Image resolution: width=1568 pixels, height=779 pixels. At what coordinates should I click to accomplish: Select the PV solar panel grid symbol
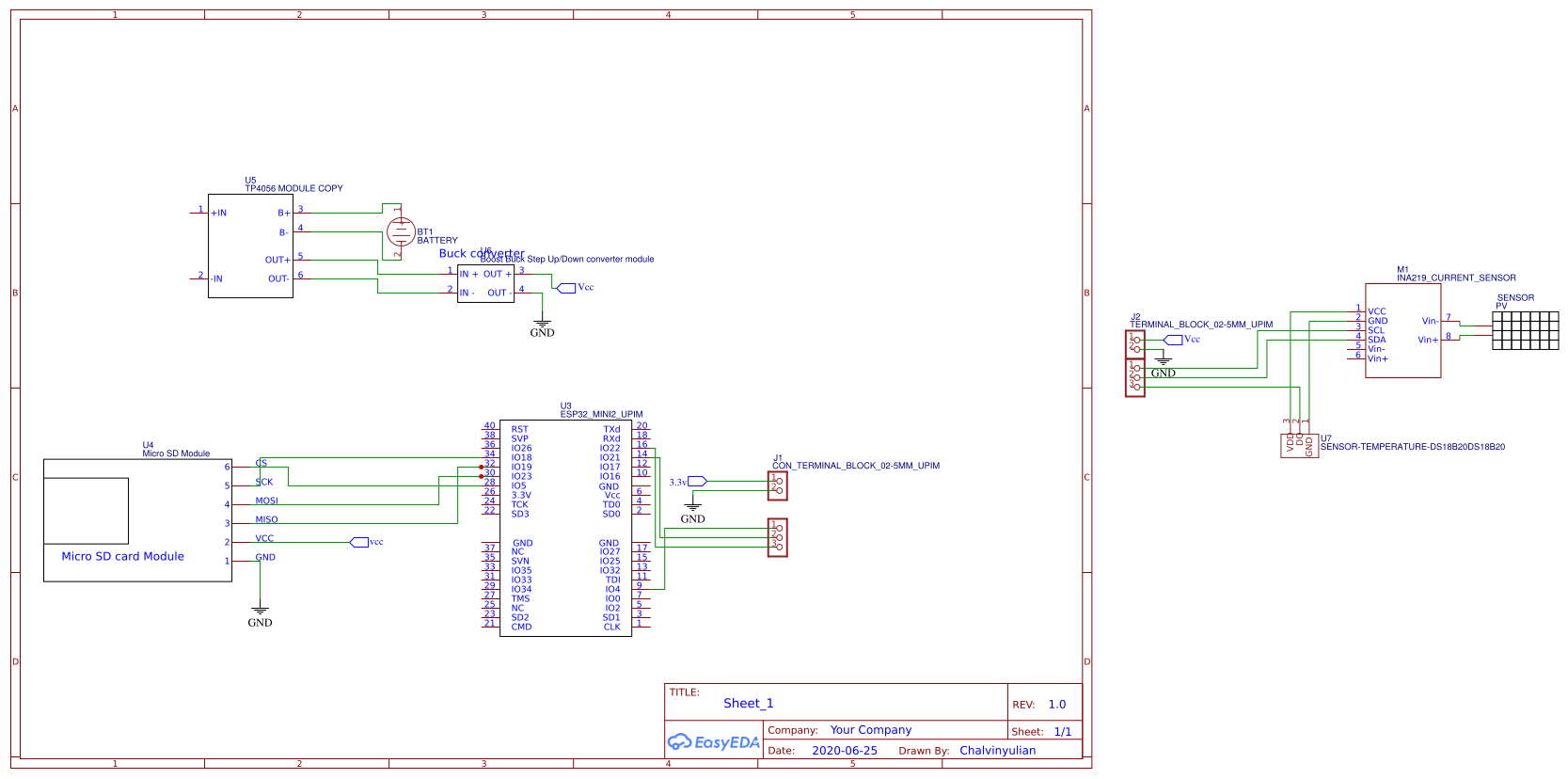point(1526,331)
